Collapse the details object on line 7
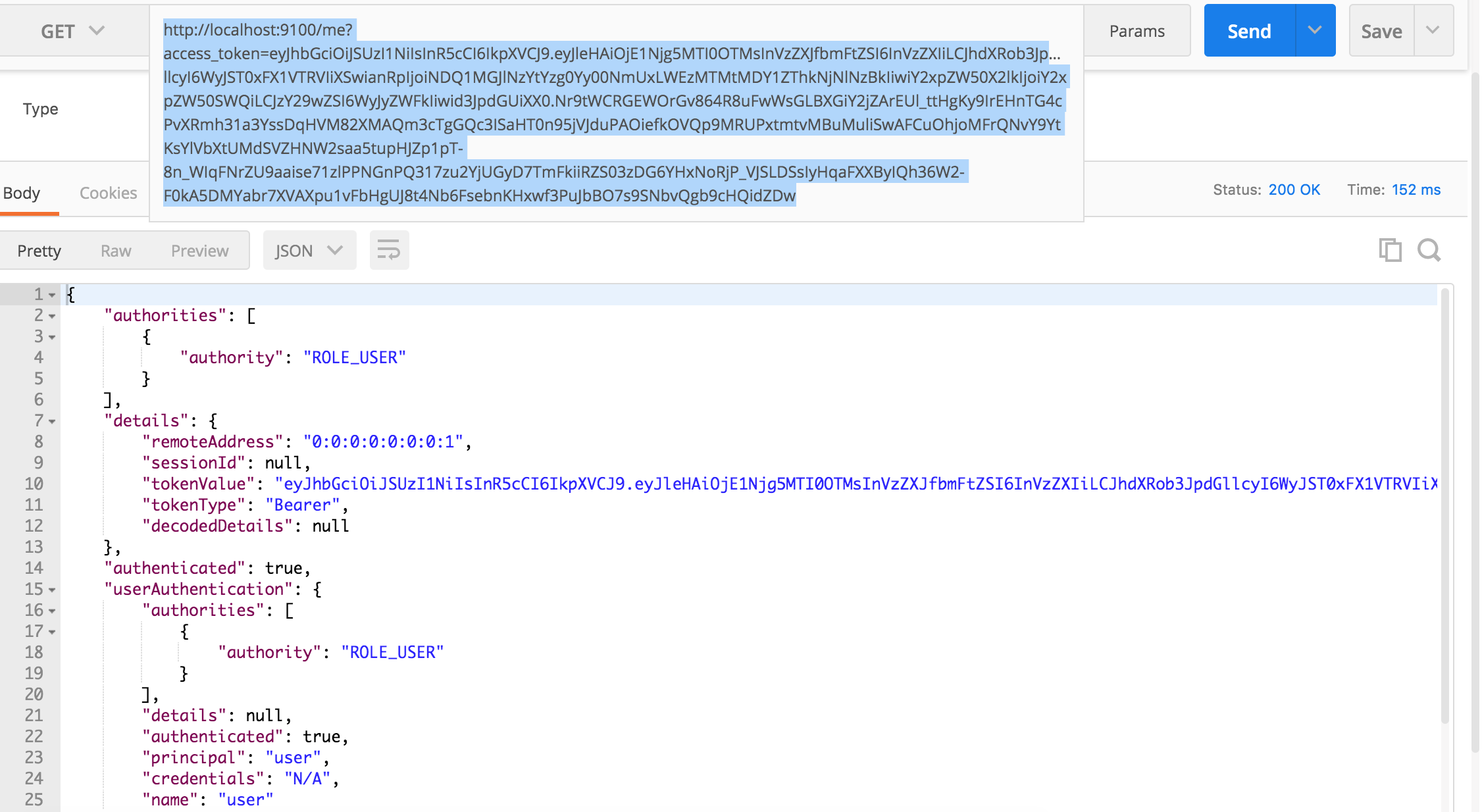 pos(52,422)
